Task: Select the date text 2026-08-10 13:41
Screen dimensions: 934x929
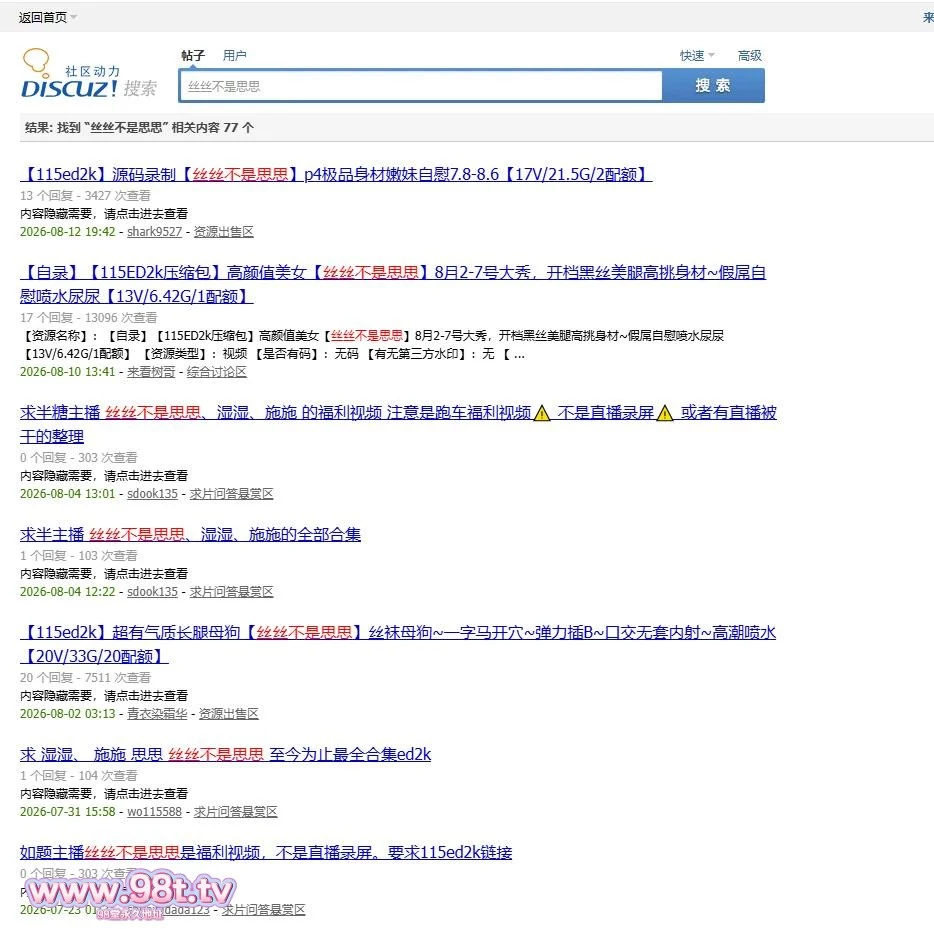Action: (x=67, y=372)
